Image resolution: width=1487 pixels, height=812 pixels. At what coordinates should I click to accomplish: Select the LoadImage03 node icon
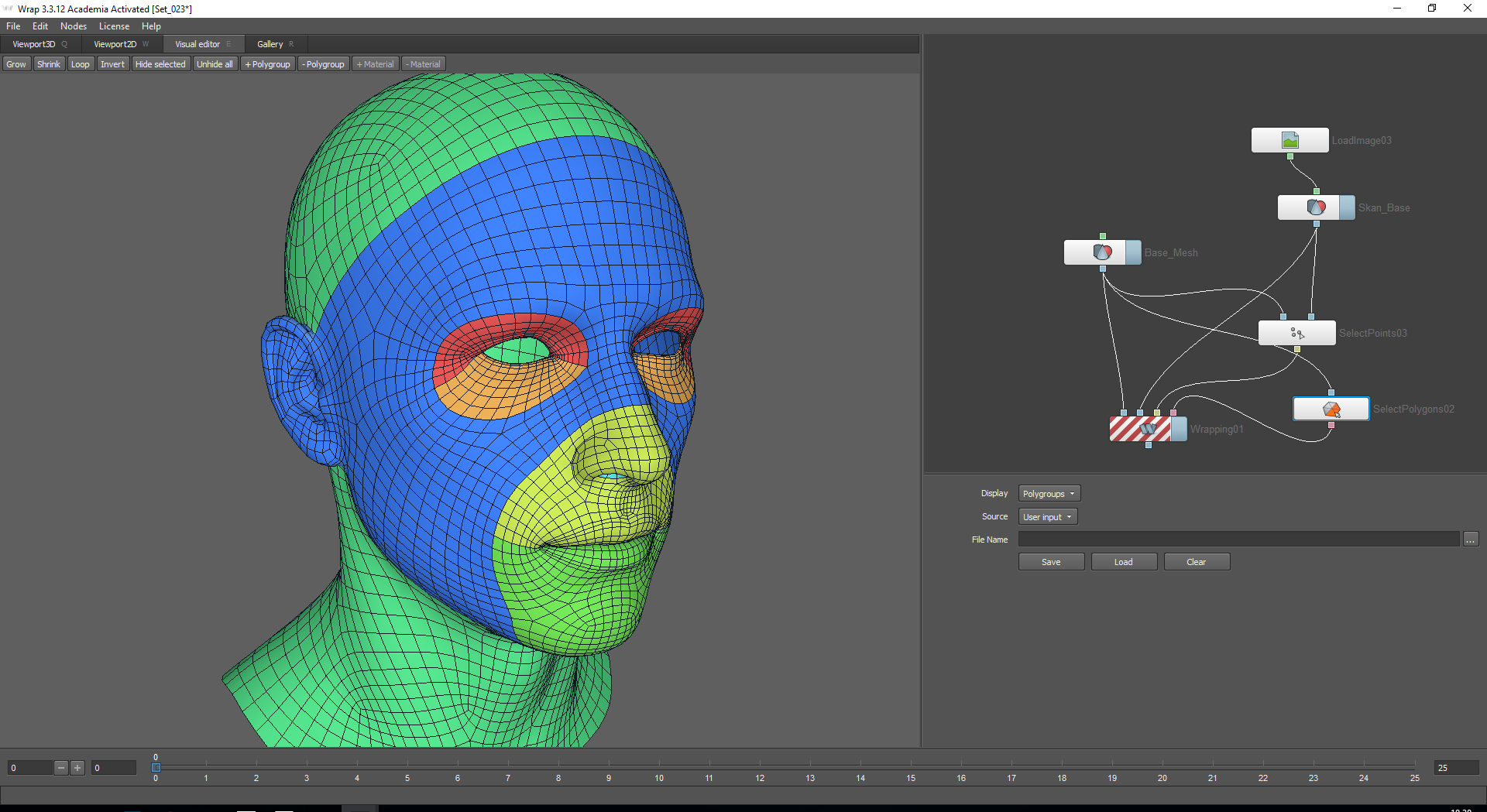tap(1290, 140)
